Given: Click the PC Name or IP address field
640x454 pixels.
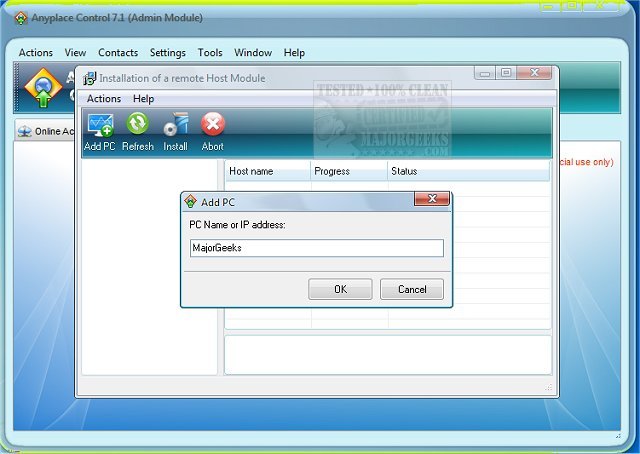Looking at the screenshot, I should pos(317,248).
